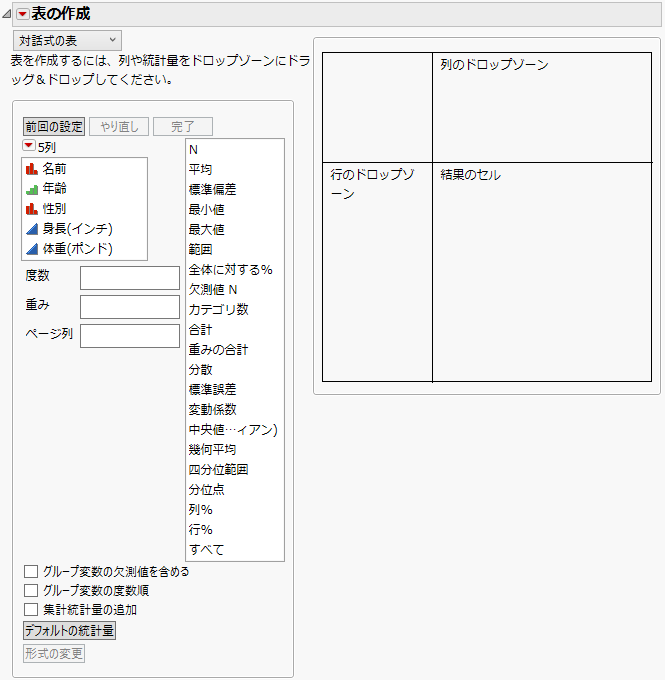The width and height of the screenshot is (665, 680).
Task: Enable グループ変数の欠測値を含める checkbox
Action: tap(31, 572)
